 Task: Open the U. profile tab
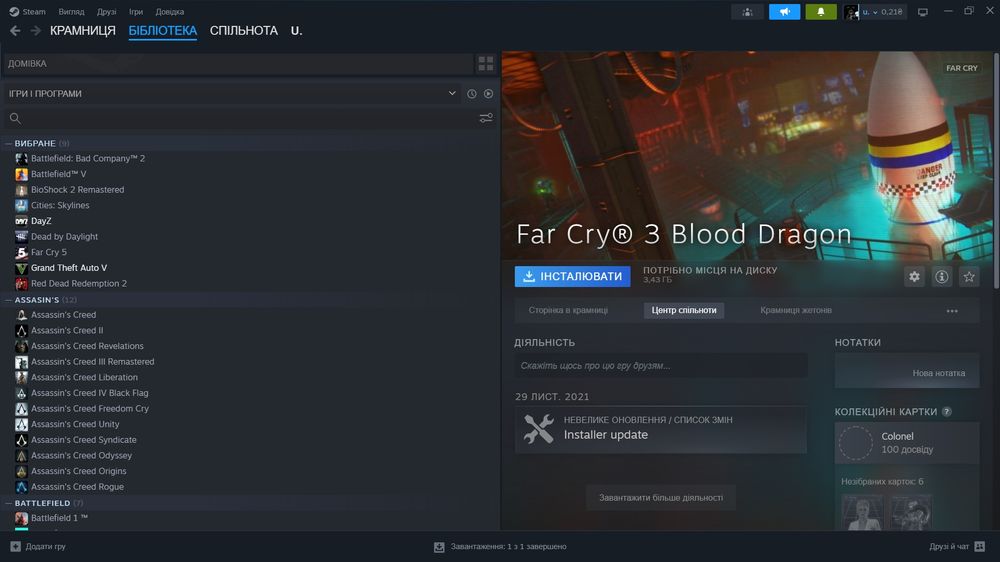click(297, 31)
